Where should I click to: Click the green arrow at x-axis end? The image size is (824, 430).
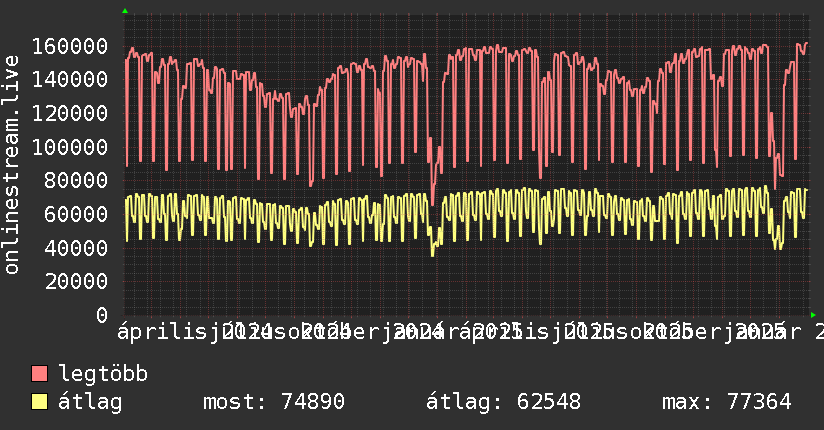click(x=813, y=315)
